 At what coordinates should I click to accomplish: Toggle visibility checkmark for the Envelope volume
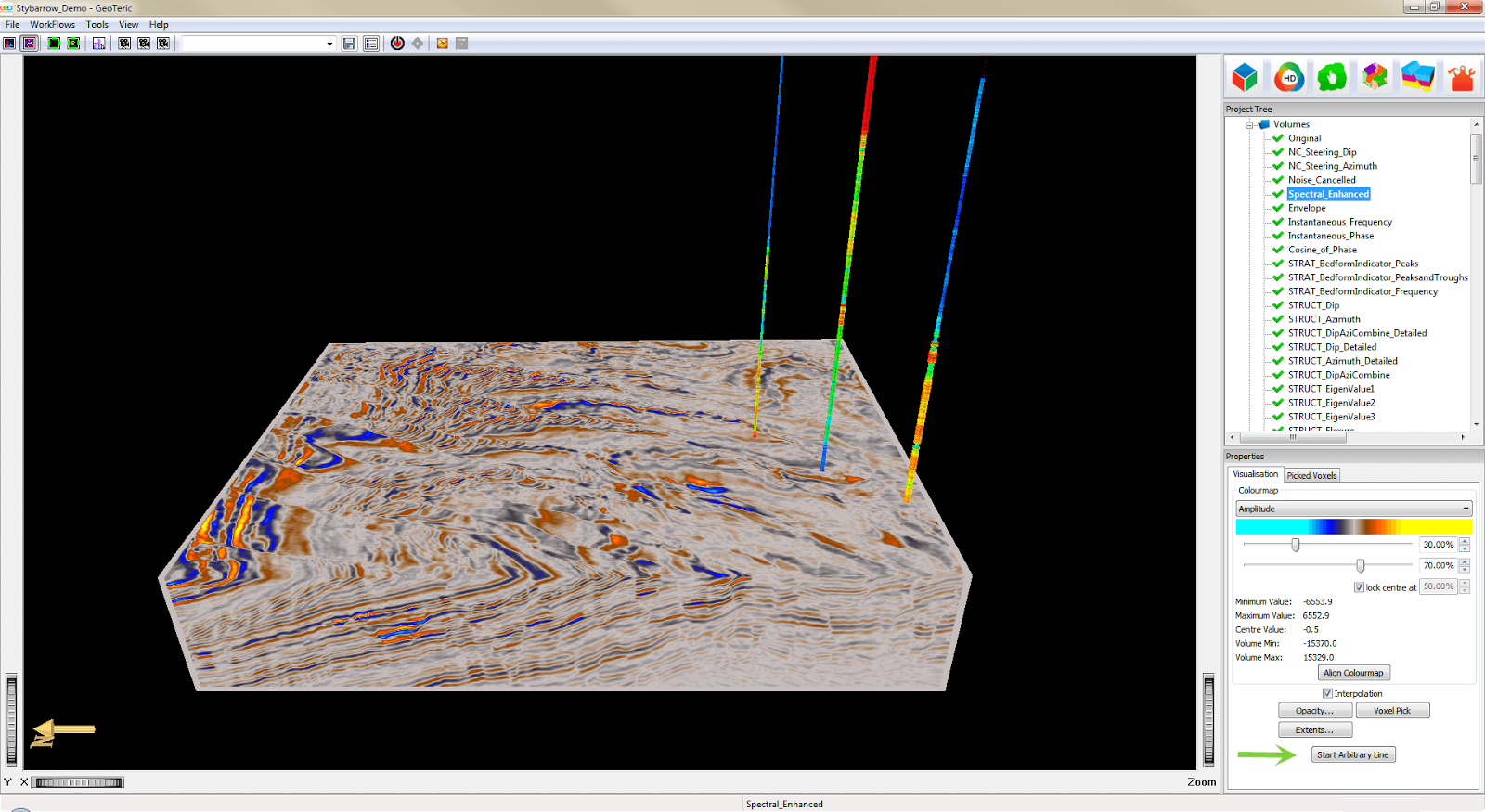click(1278, 208)
